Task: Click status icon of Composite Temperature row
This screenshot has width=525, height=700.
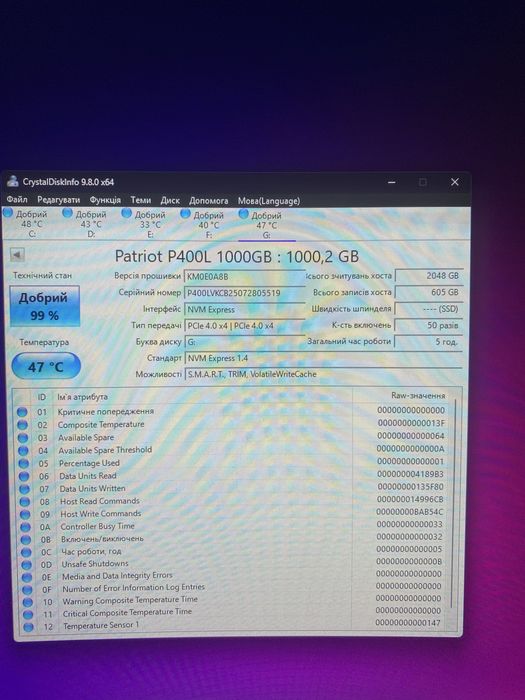Action: pyautogui.click(x=22, y=425)
